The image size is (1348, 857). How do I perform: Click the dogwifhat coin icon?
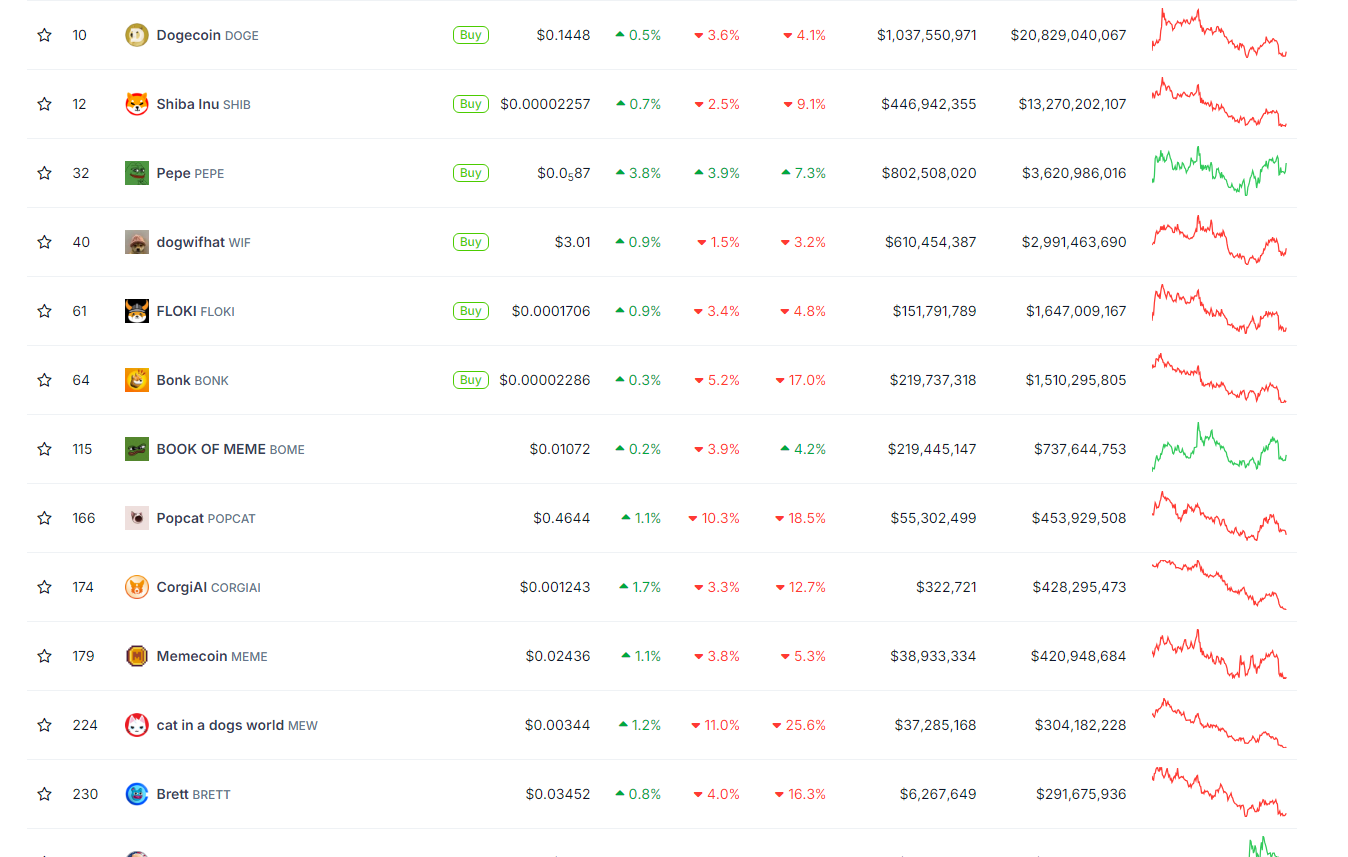click(136, 242)
